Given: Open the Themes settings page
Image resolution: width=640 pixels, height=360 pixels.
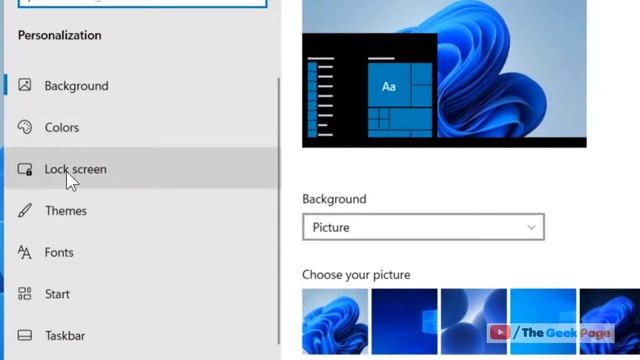Looking at the screenshot, I should click(x=142, y=211).
